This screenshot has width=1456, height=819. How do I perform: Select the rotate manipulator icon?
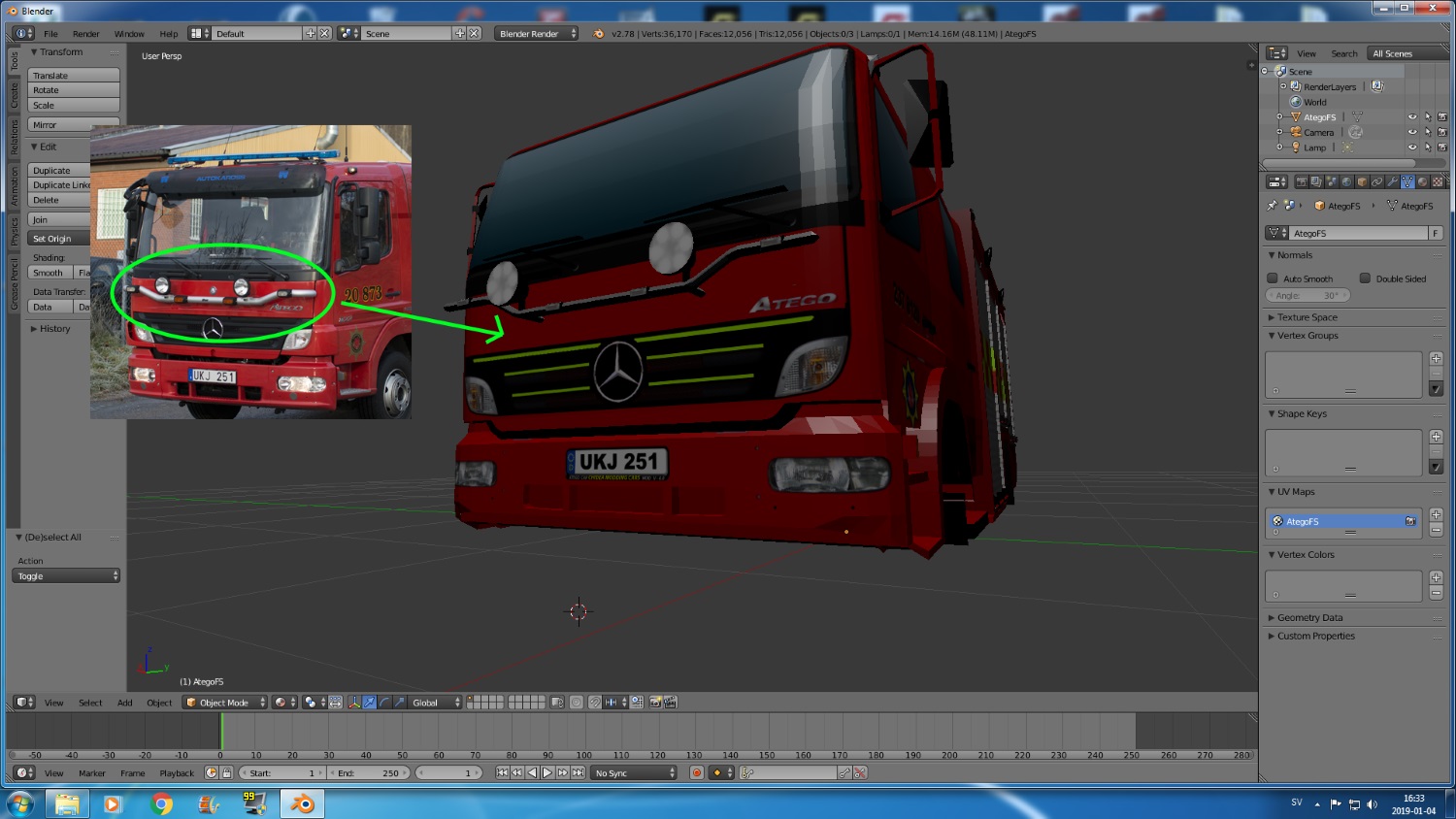[x=384, y=703]
